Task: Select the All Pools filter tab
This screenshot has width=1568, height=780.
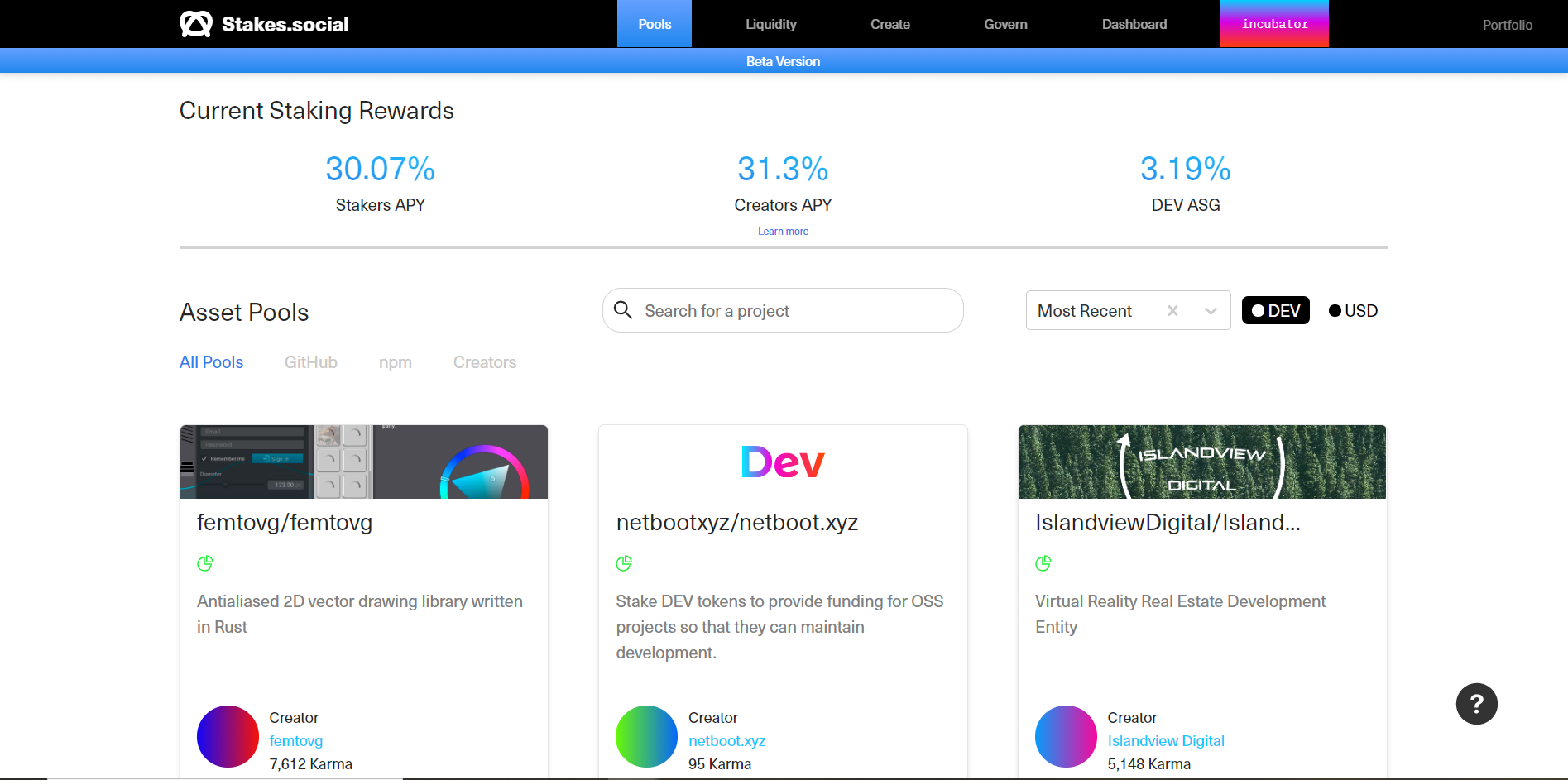Action: pyautogui.click(x=211, y=362)
